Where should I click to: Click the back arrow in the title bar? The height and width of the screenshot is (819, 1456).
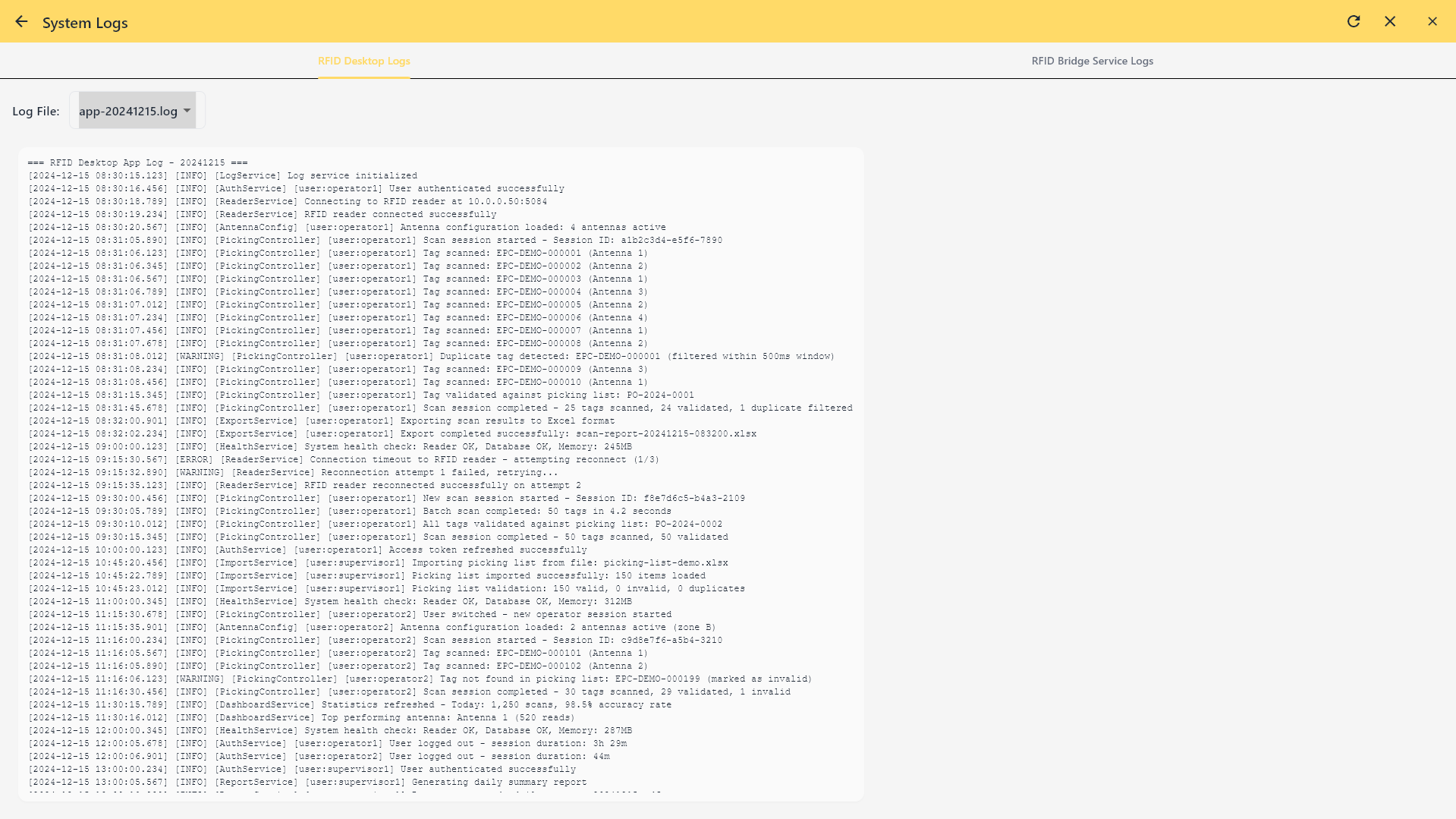coord(21,22)
